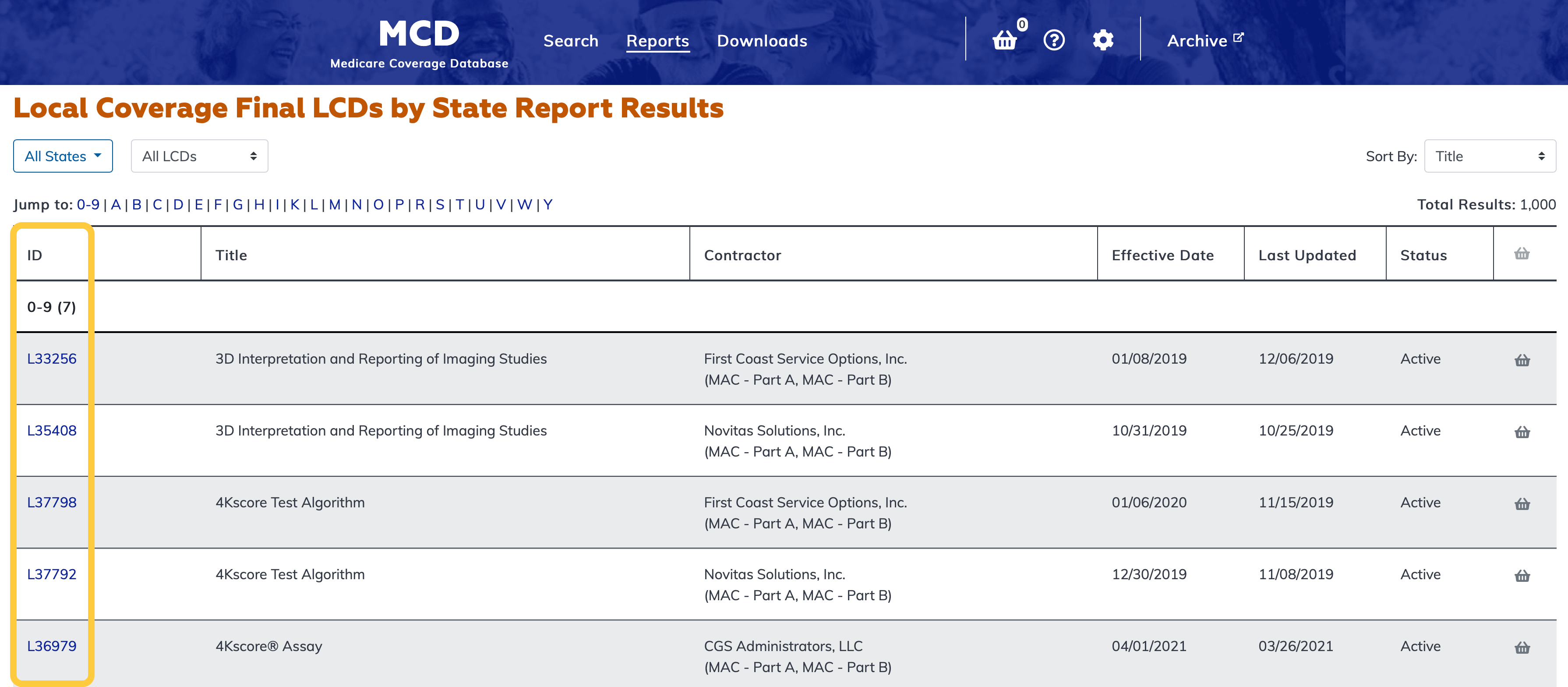
Task: Click basket icon in table header
Action: pos(1522,254)
